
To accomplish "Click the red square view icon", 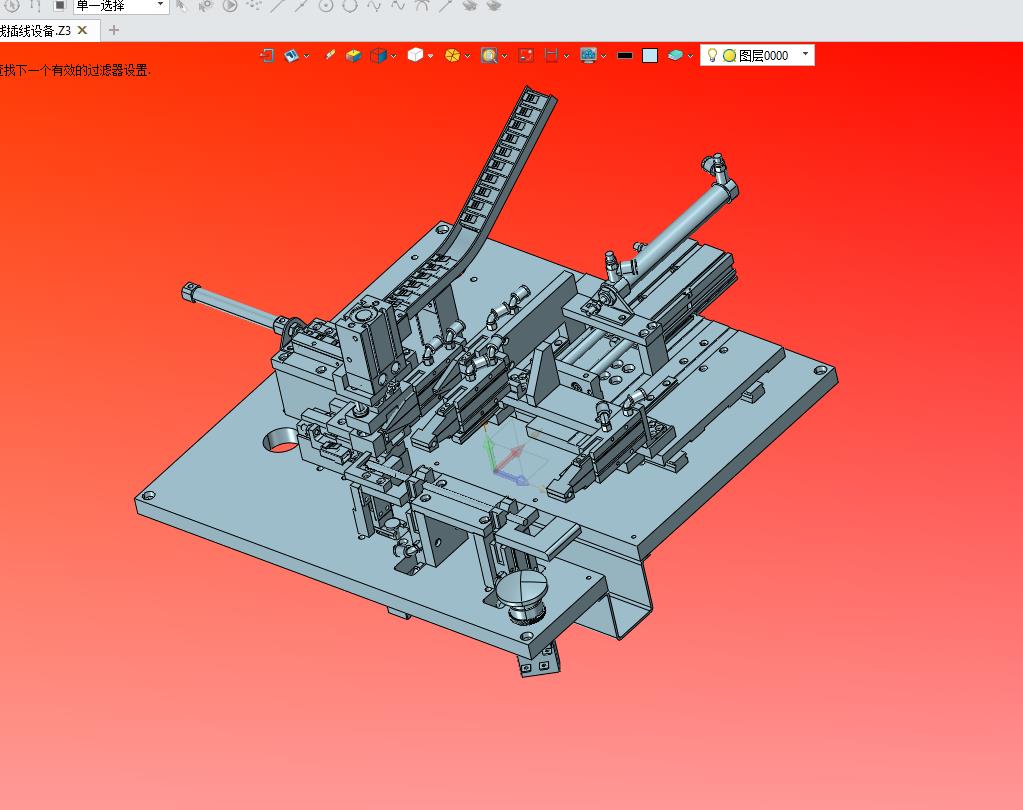I will click(526, 55).
